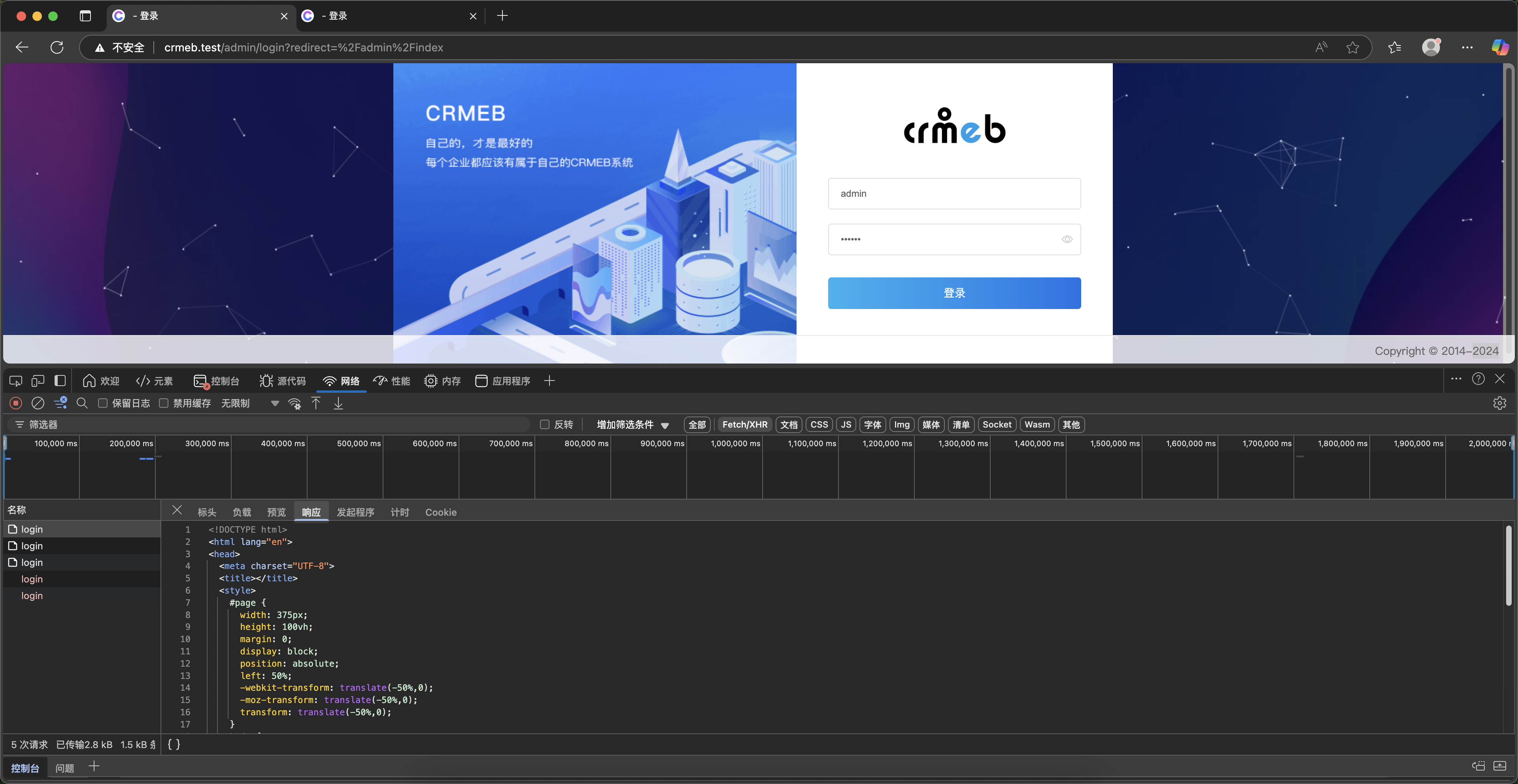Import HAR file with upload arrow
The width and height of the screenshot is (1518, 784).
(x=316, y=403)
